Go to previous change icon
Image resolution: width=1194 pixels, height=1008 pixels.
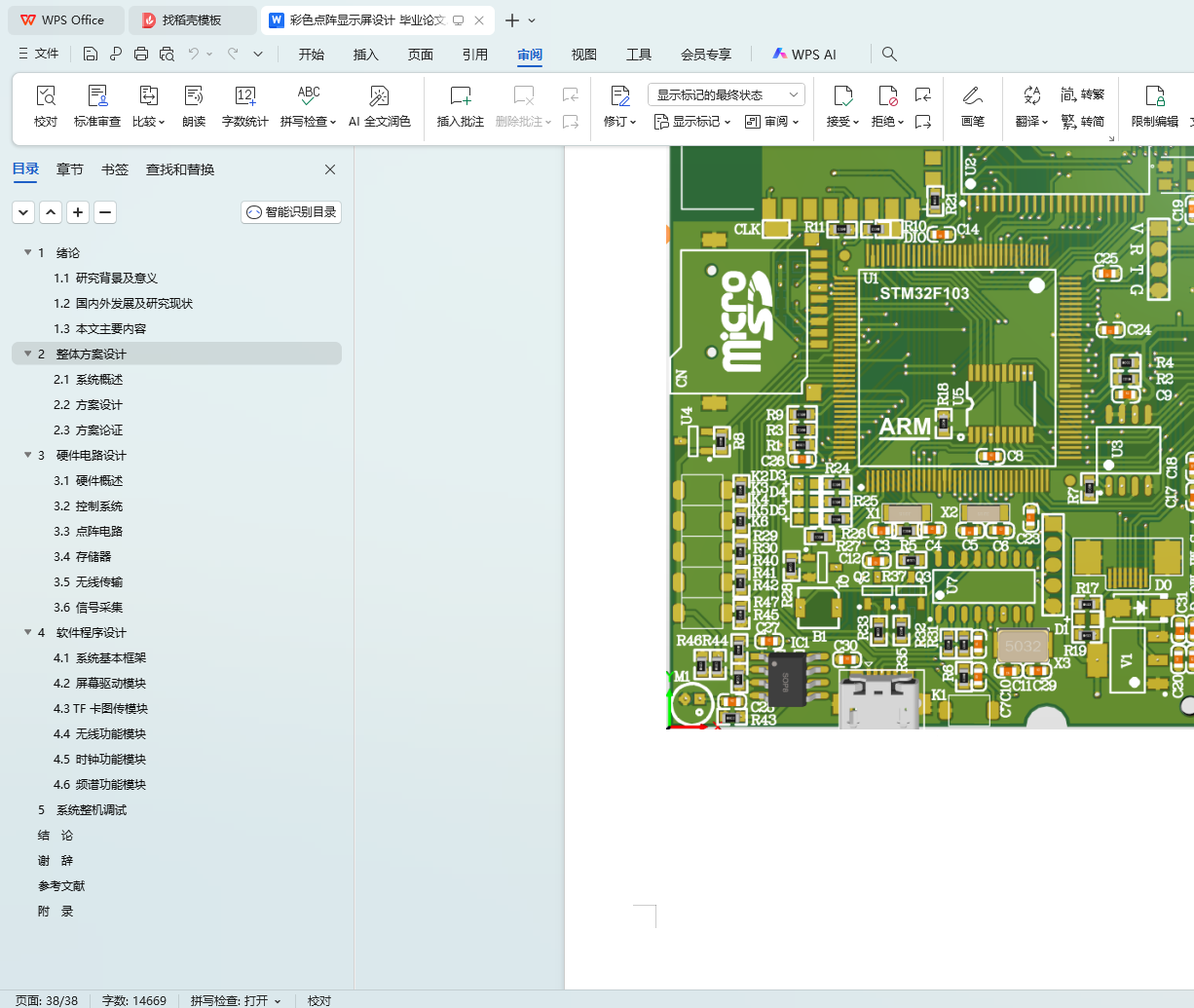(923, 94)
